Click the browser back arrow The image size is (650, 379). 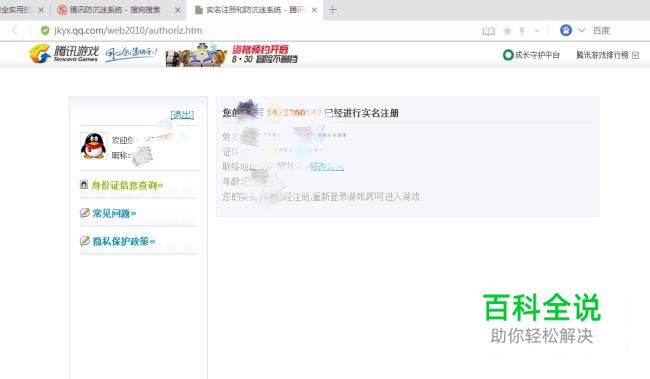pos(15,30)
